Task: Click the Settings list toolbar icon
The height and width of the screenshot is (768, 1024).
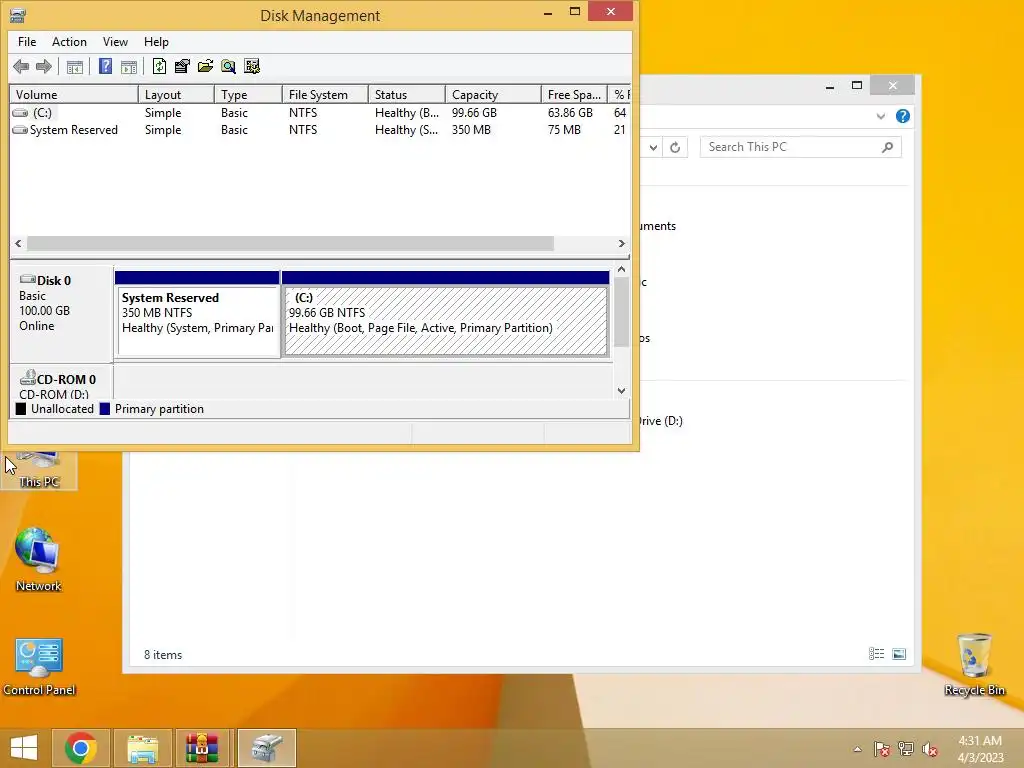Action: point(251,66)
